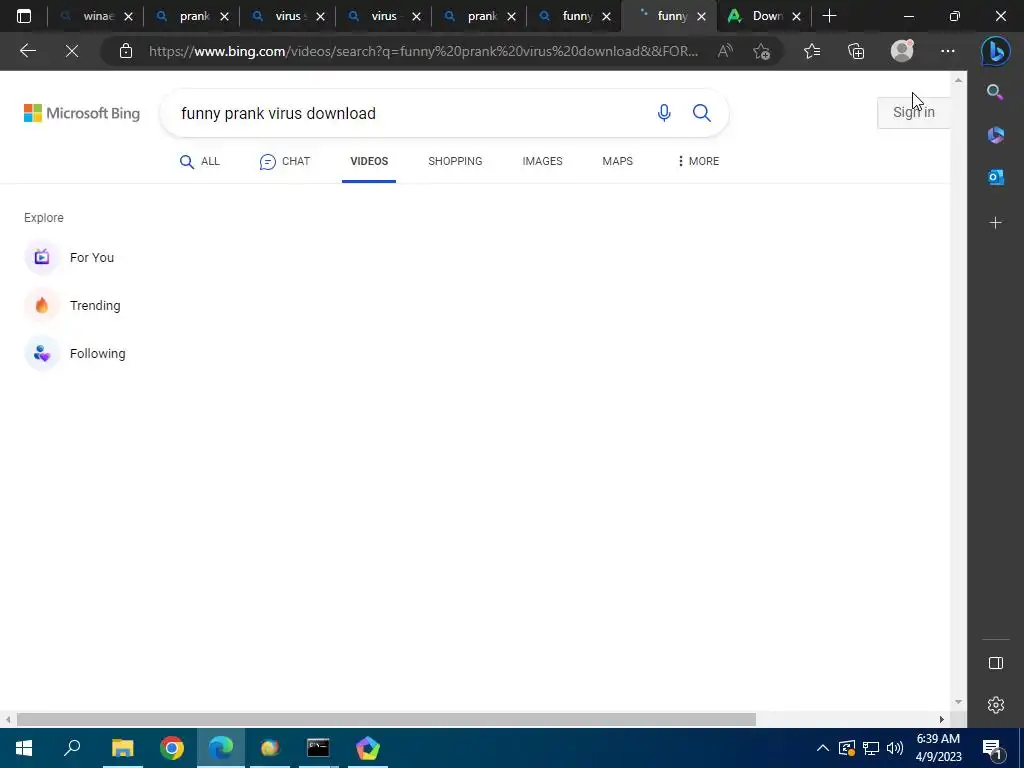This screenshot has width=1024, height=768.
Task: Submit search with magnifier icon
Action: click(701, 113)
